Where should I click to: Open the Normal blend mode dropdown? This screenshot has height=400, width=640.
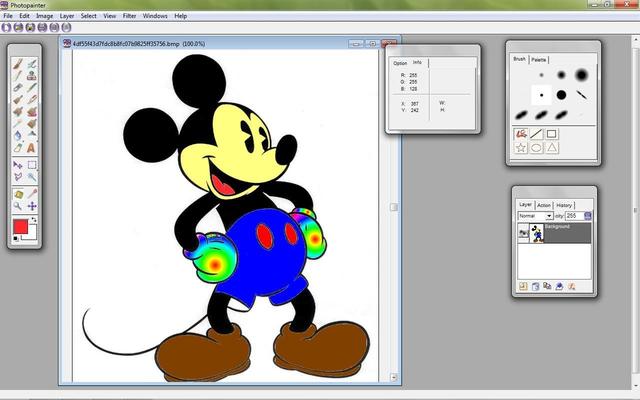point(549,216)
